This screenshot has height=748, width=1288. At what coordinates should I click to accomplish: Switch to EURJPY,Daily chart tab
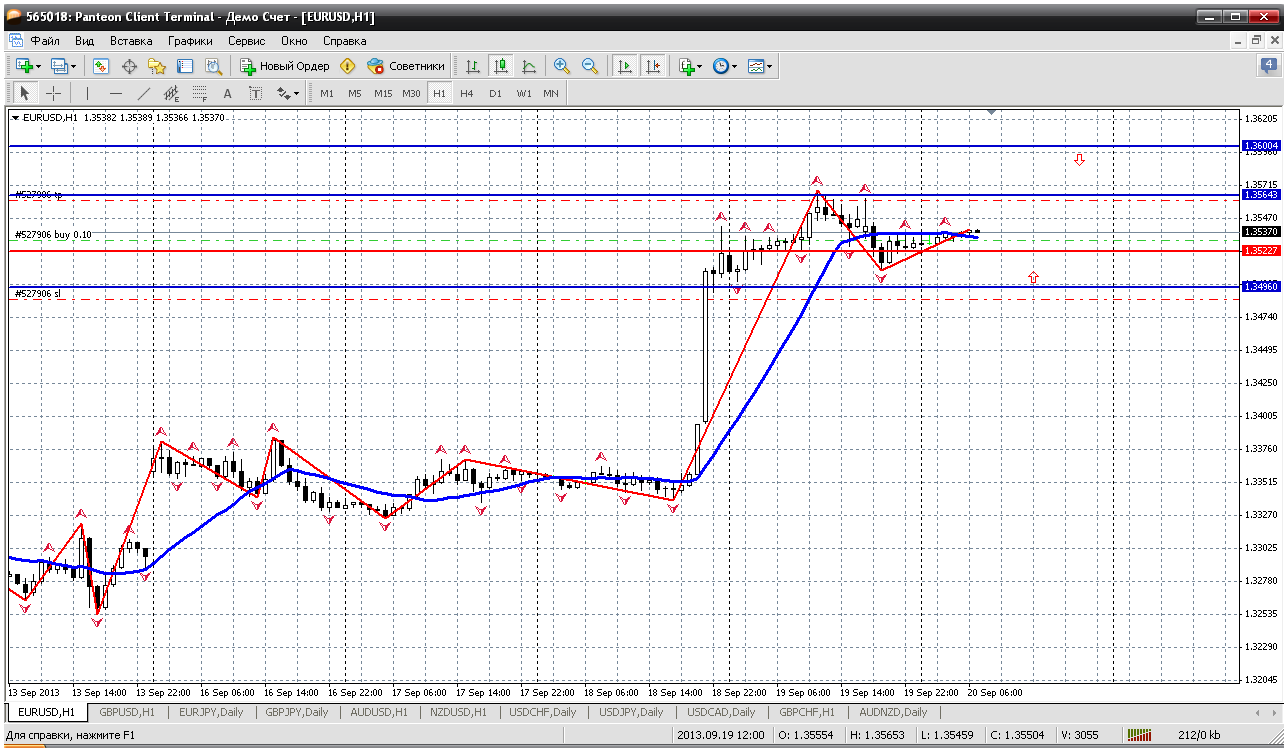tap(211, 712)
